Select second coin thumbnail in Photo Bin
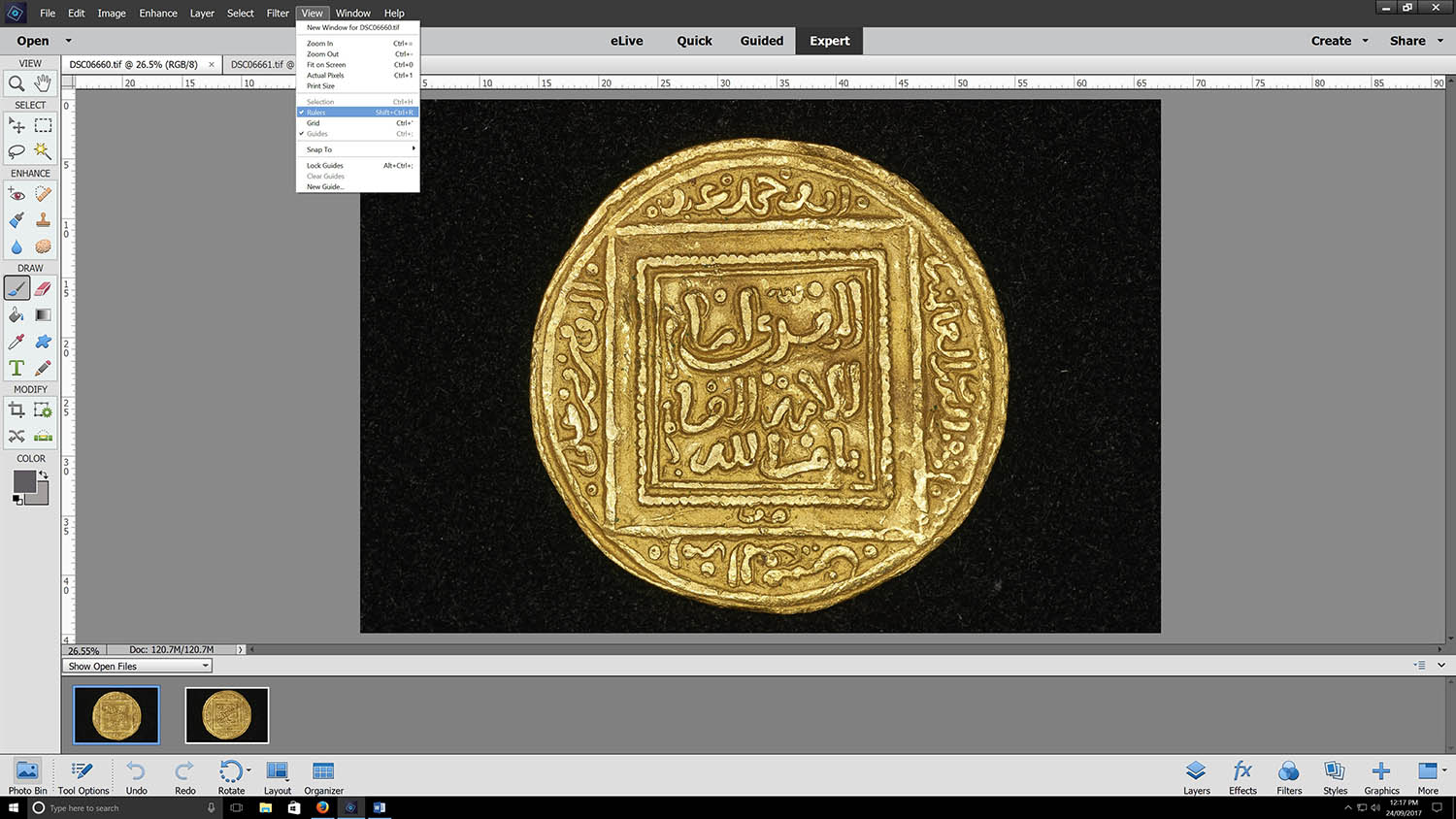Viewport: 1456px width, 819px height. pos(227,715)
